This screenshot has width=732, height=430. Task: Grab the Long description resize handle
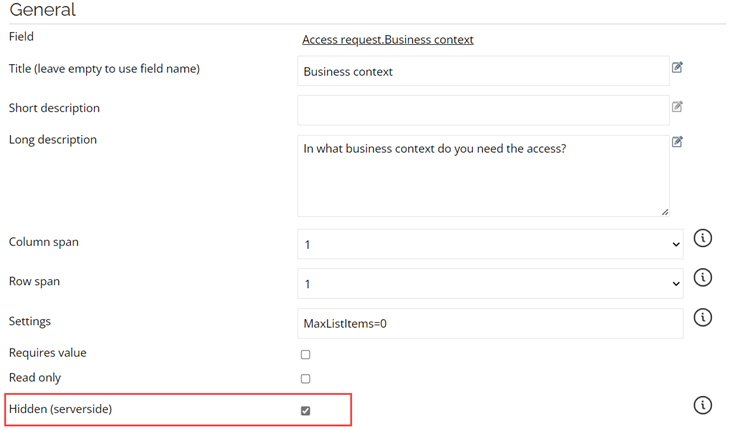(665, 212)
